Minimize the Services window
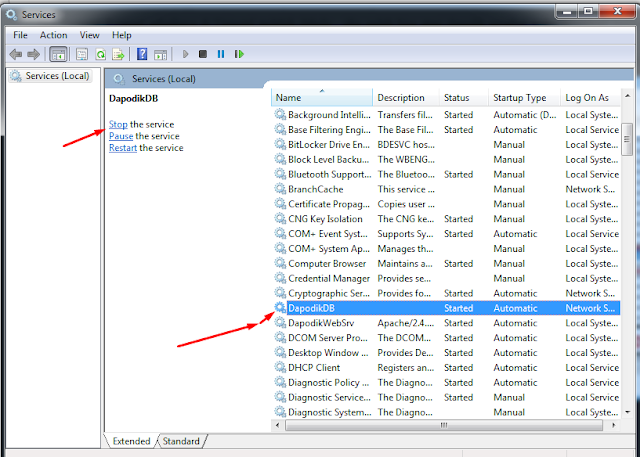The width and height of the screenshot is (640, 457). (567, 11)
